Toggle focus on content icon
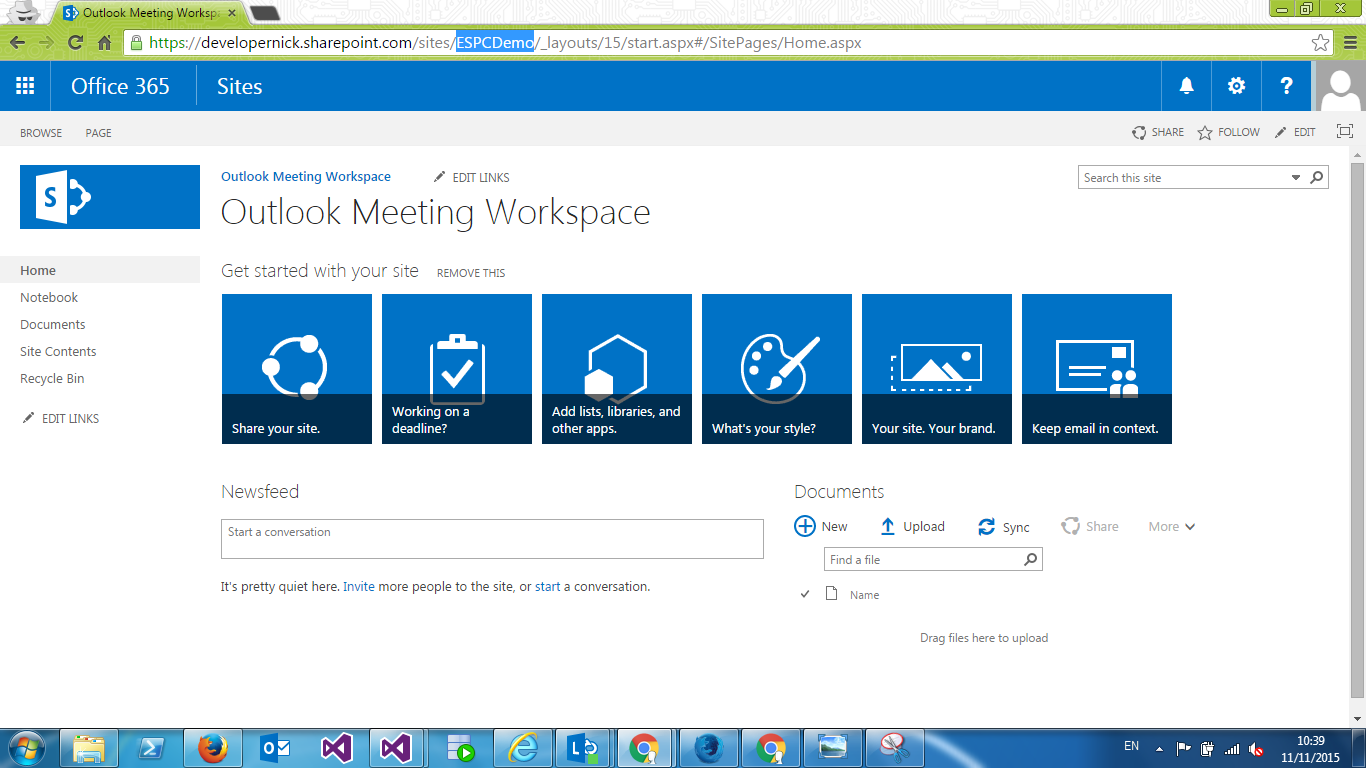Screen dimensions: 1366x768 pos(1344,132)
